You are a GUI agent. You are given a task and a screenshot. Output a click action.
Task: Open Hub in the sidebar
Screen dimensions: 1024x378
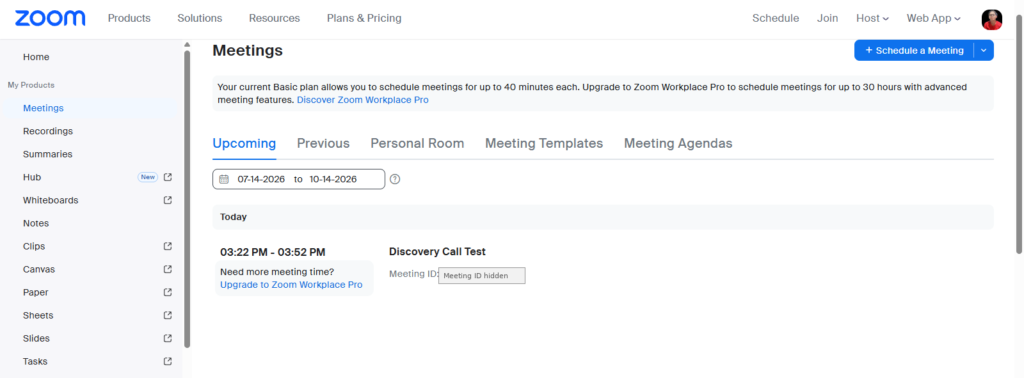(32, 177)
